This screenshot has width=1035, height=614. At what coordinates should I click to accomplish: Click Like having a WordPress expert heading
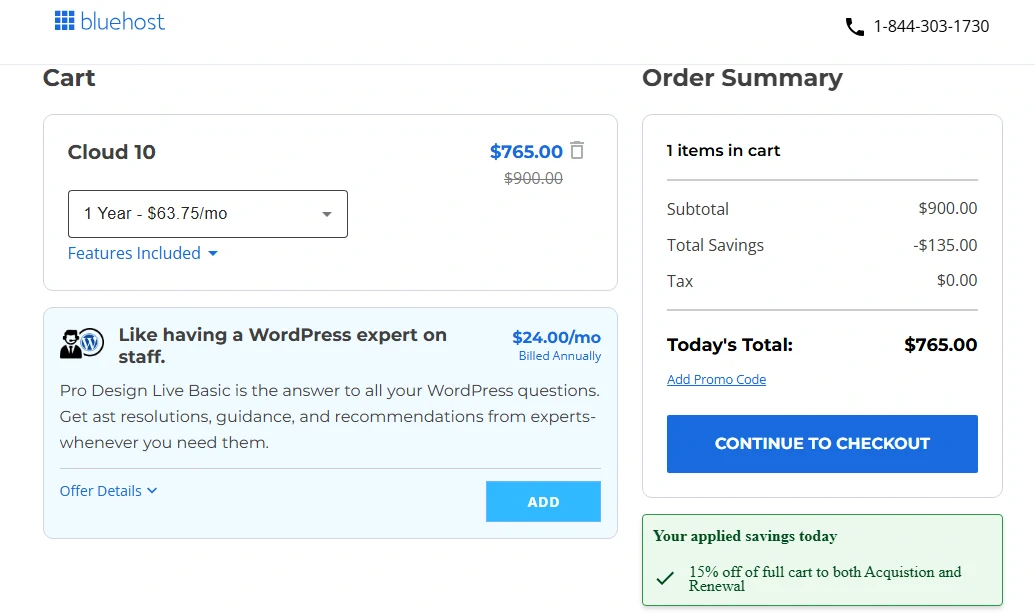[283, 345]
